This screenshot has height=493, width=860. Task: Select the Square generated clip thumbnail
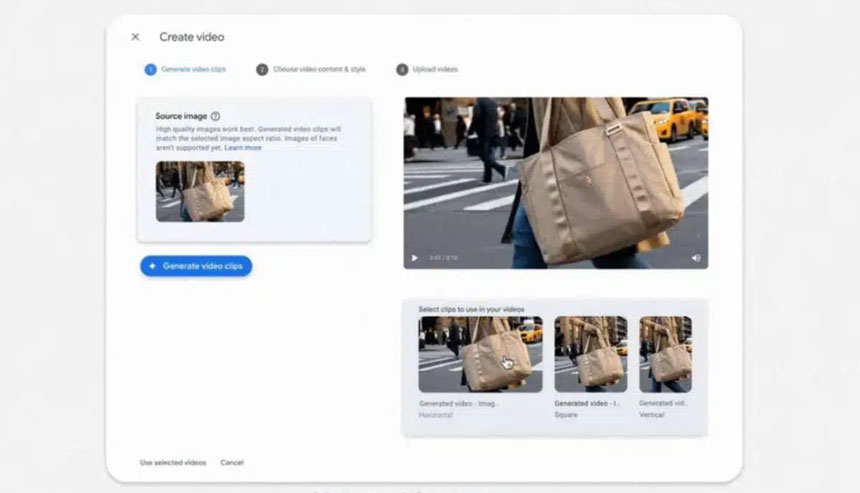pyautogui.click(x=590, y=354)
